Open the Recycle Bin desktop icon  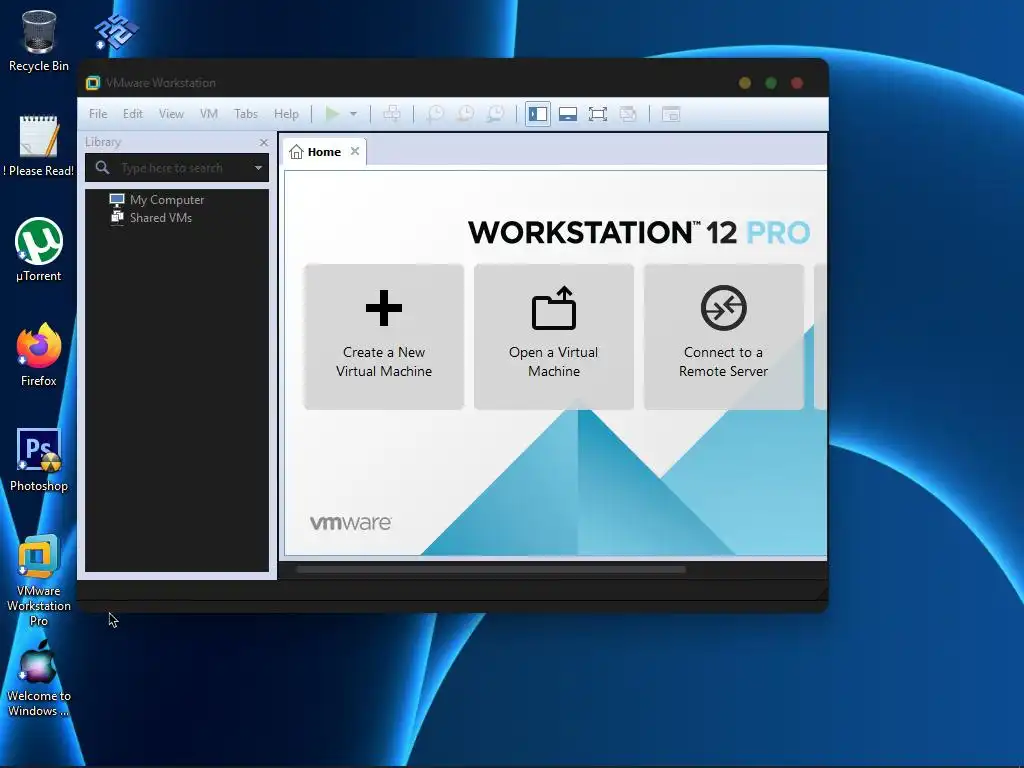pyautogui.click(x=39, y=40)
